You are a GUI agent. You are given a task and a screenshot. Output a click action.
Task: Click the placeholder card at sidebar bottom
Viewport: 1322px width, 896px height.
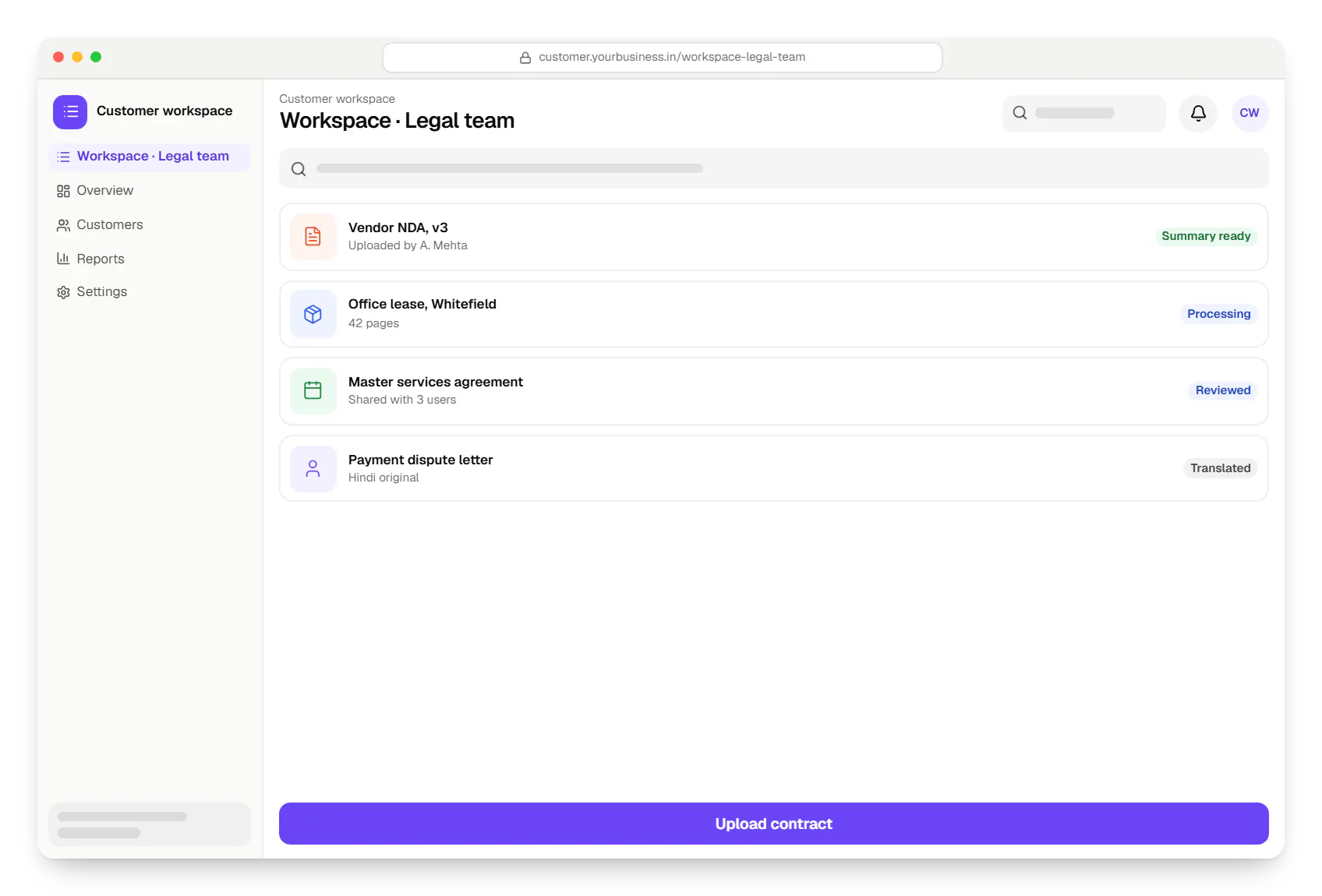[150, 824]
